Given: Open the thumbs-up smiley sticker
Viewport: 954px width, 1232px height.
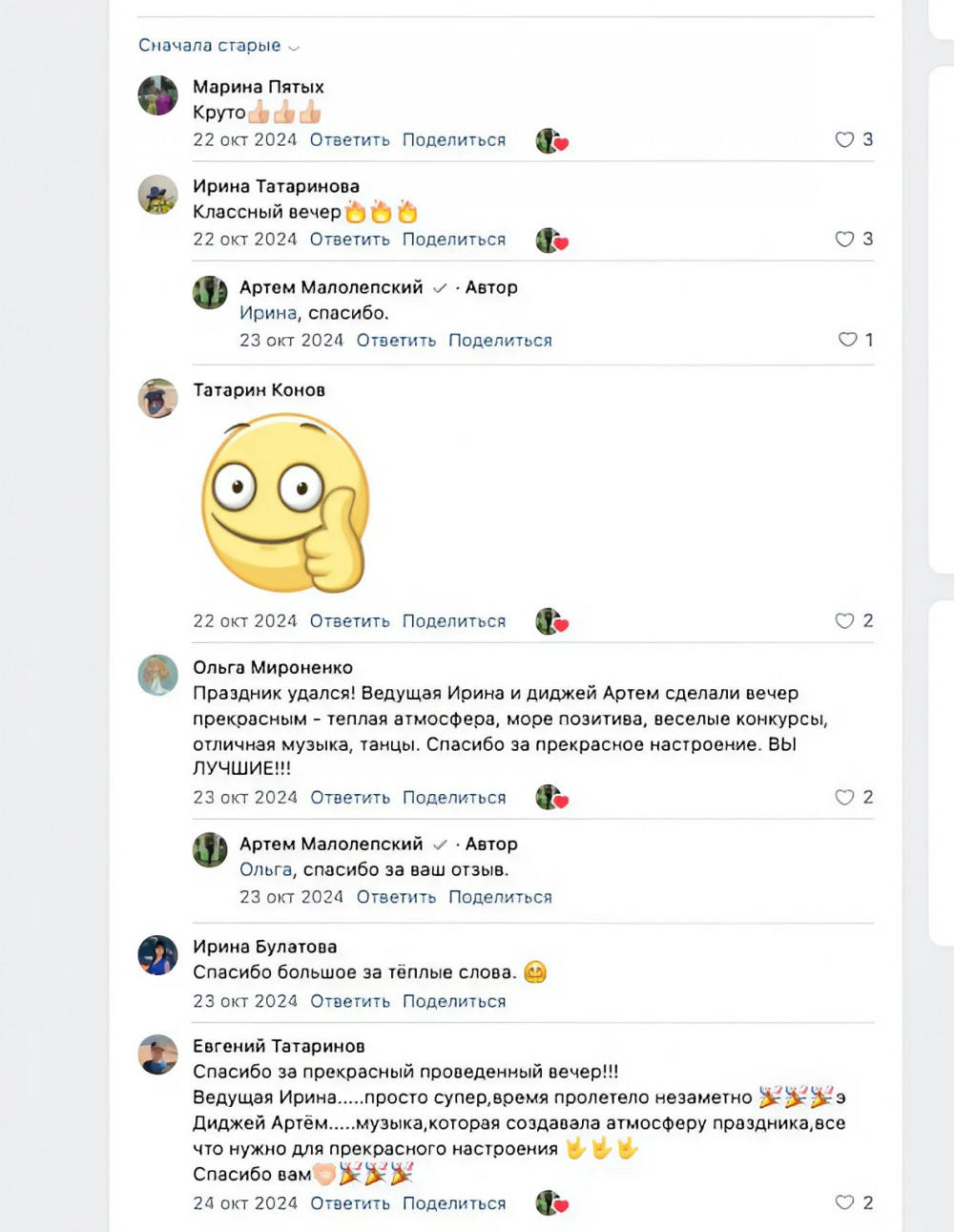Looking at the screenshot, I should pos(285,502).
